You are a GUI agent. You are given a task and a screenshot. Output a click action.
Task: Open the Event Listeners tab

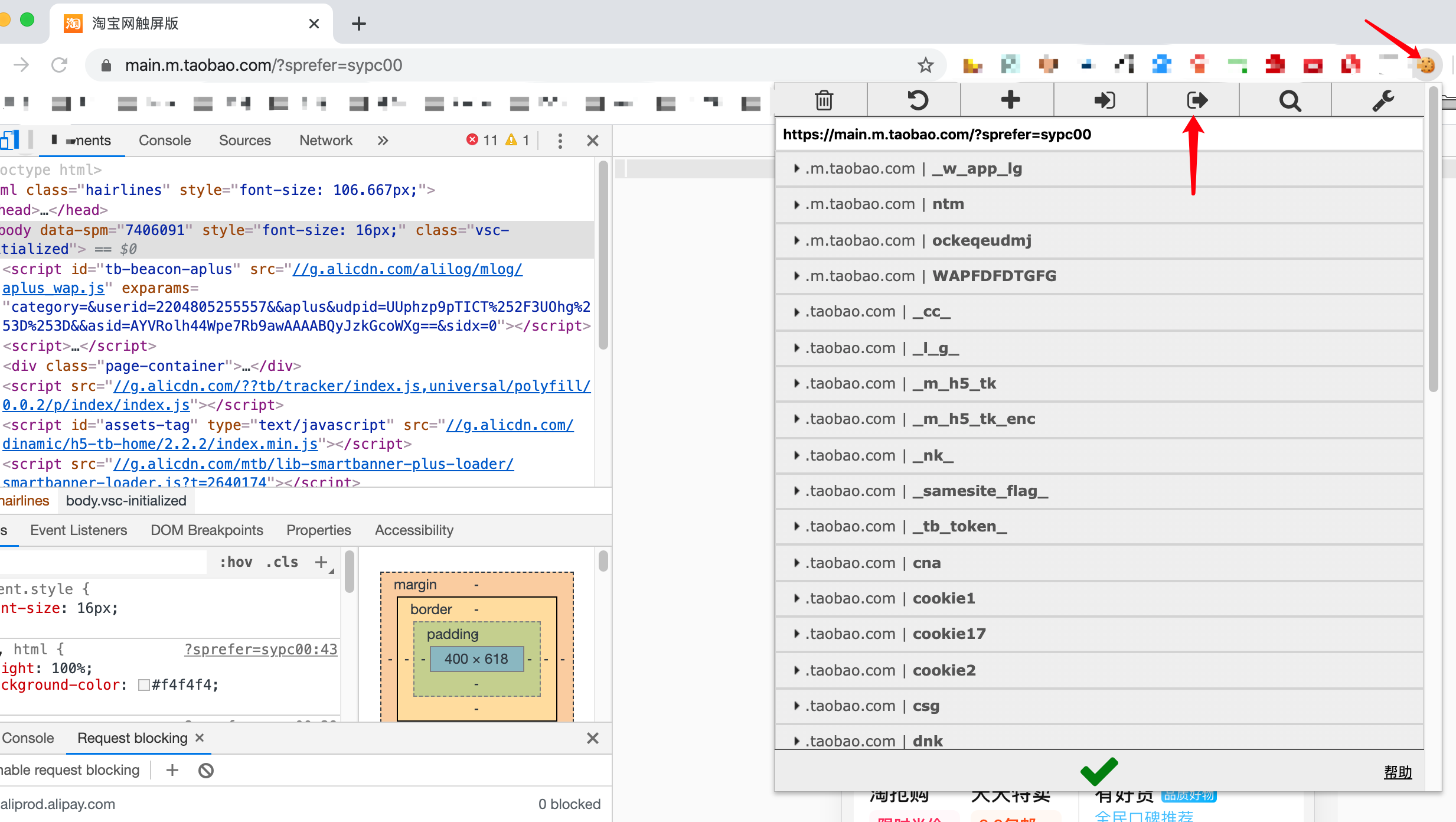click(x=79, y=530)
